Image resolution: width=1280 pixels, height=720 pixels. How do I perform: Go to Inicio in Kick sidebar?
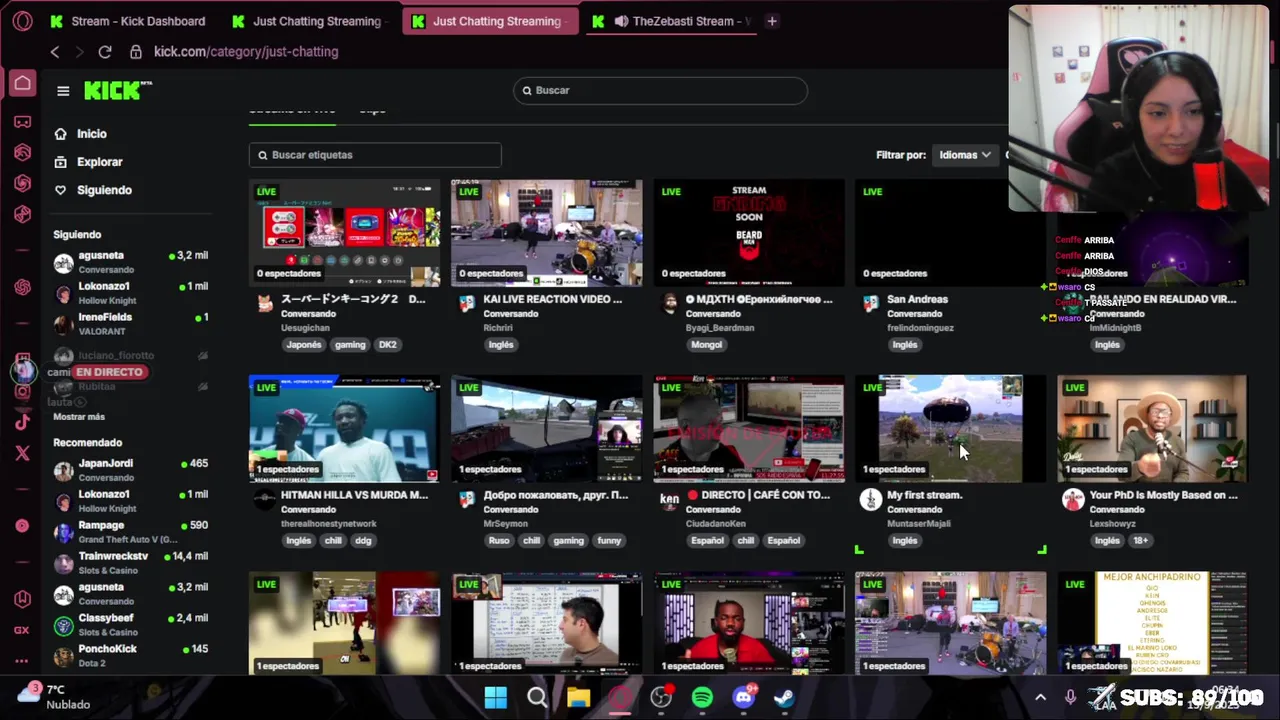click(x=92, y=134)
